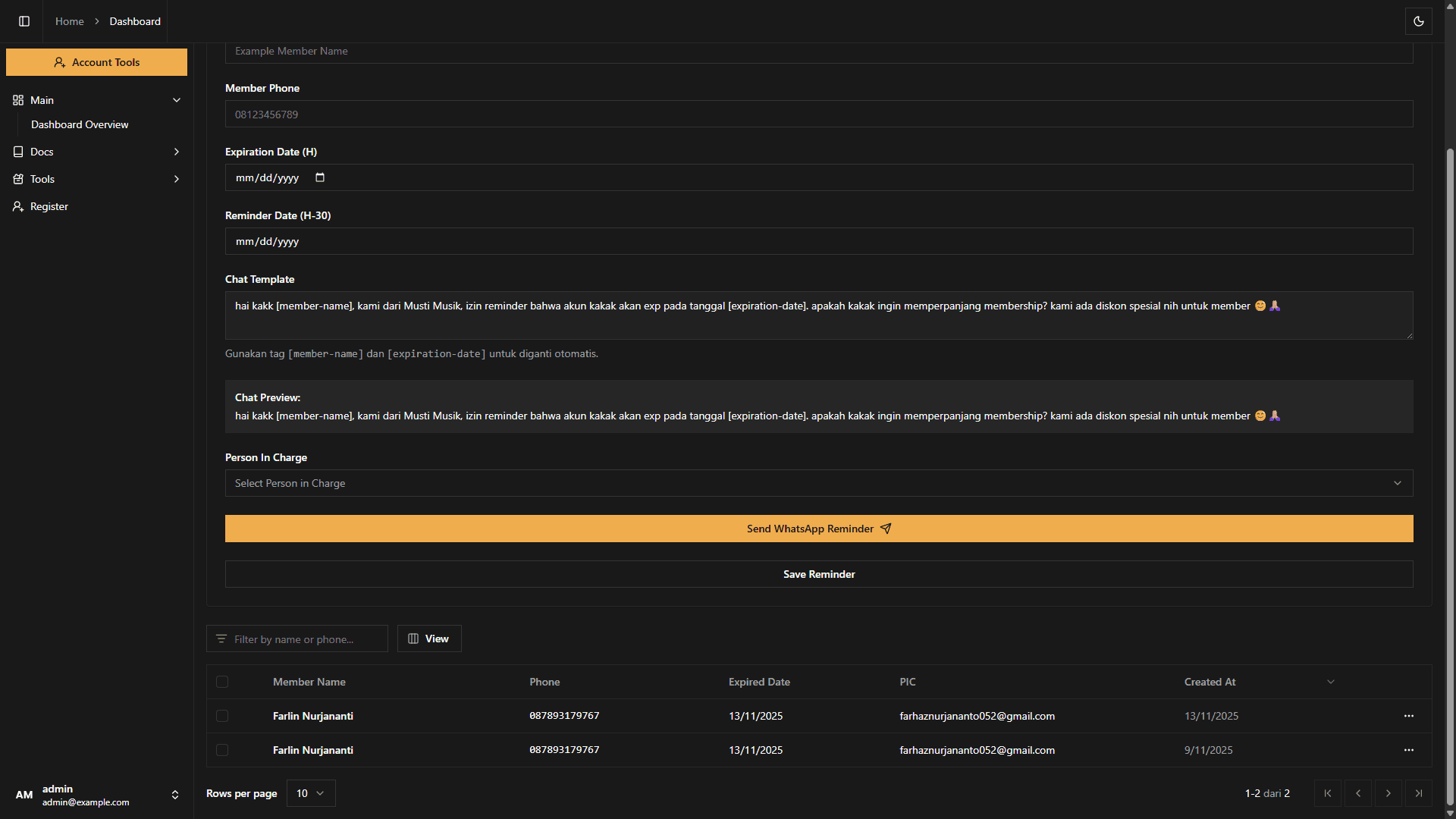The width and height of the screenshot is (1456, 819).
Task: Switch theme with the moon icon
Action: tap(1419, 21)
